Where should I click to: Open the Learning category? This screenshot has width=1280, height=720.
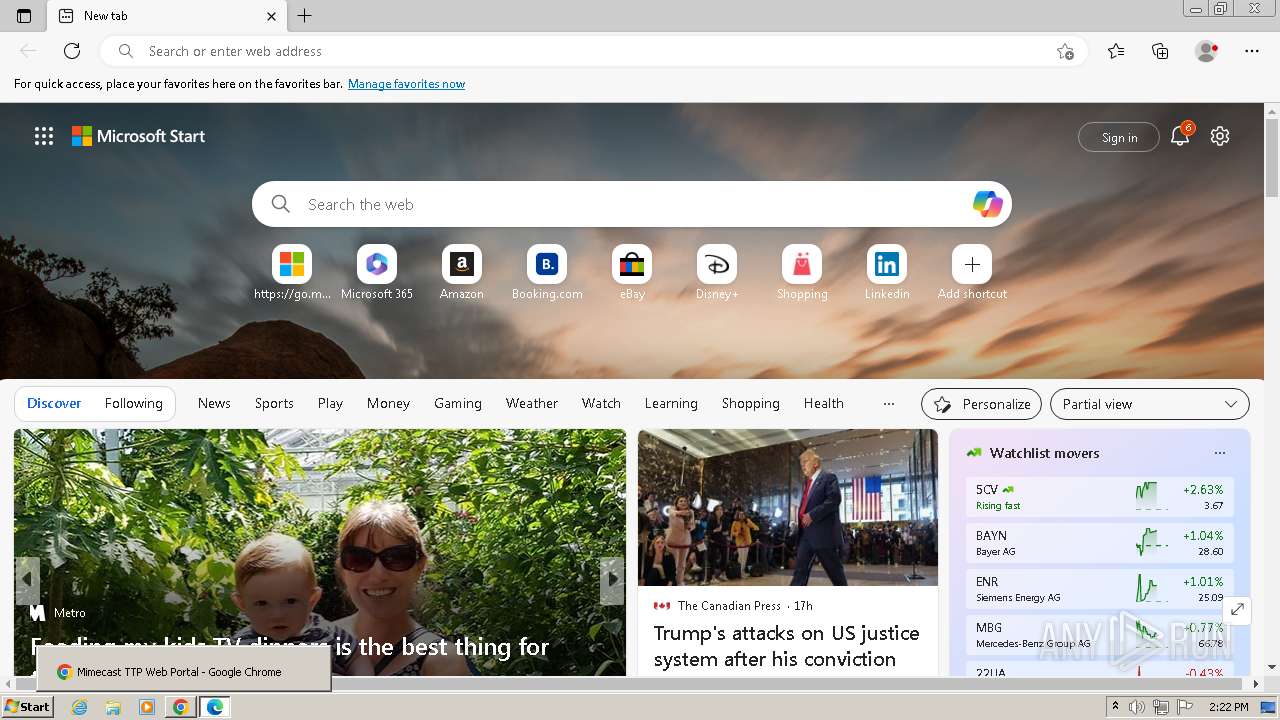pyautogui.click(x=671, y=403)
